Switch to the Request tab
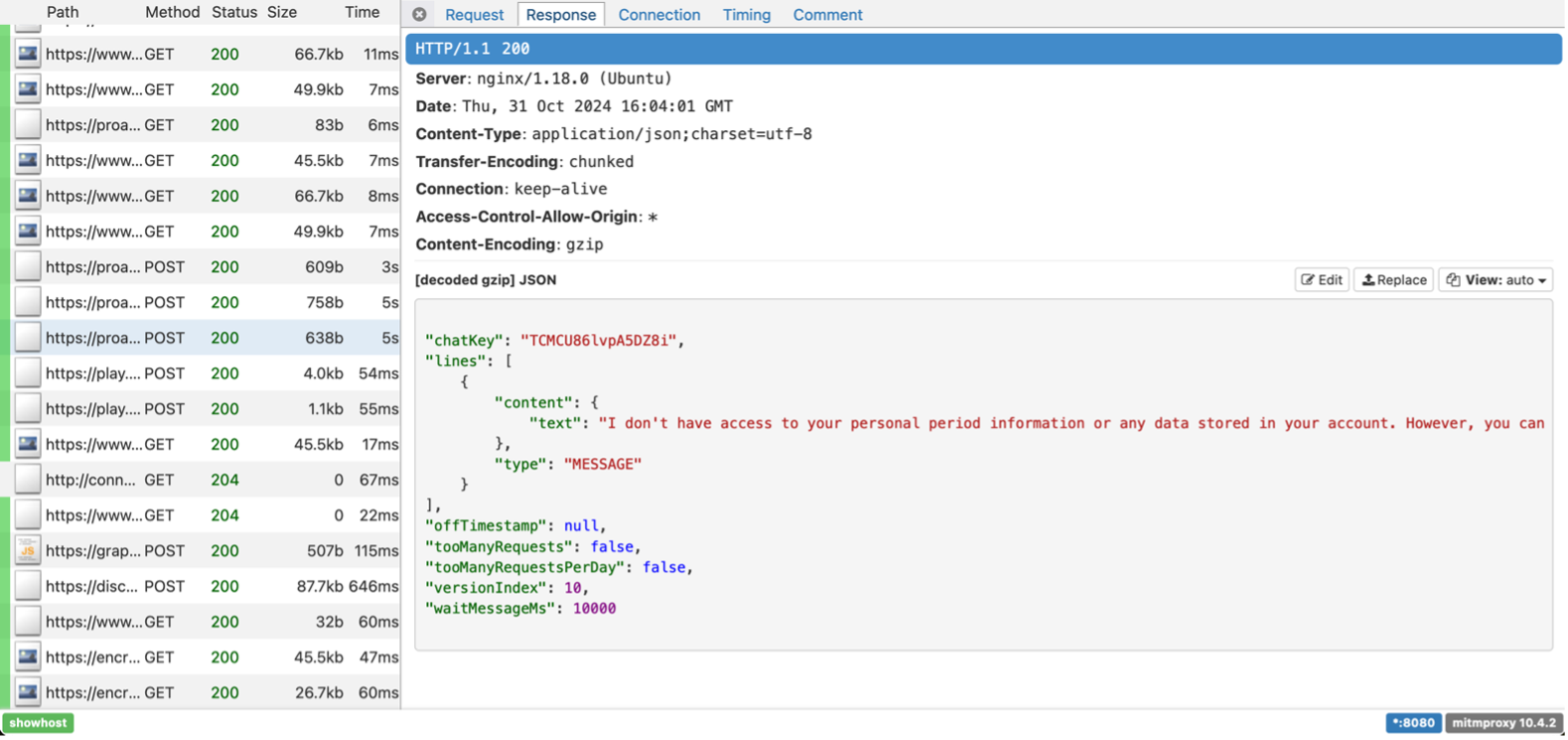The height and width of the screenshot is (740, 1568). [474, 15]
